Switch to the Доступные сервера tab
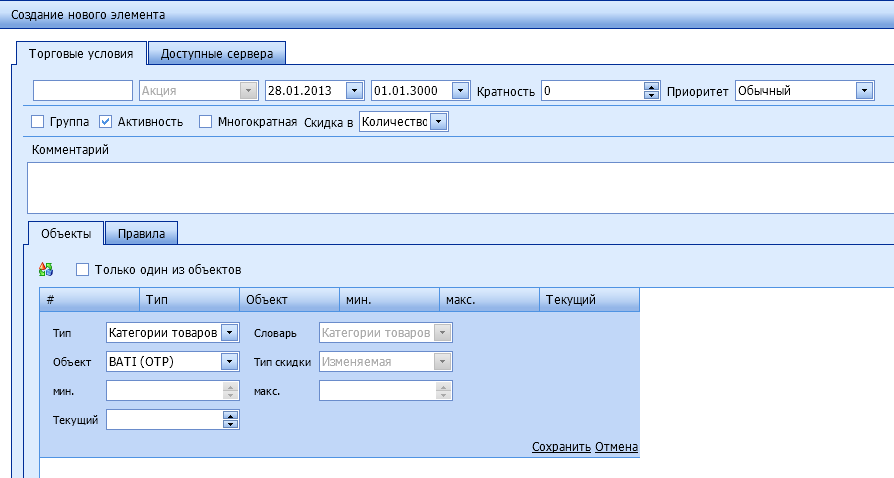Viewport: 894px width, 478px height. [217, 53]
